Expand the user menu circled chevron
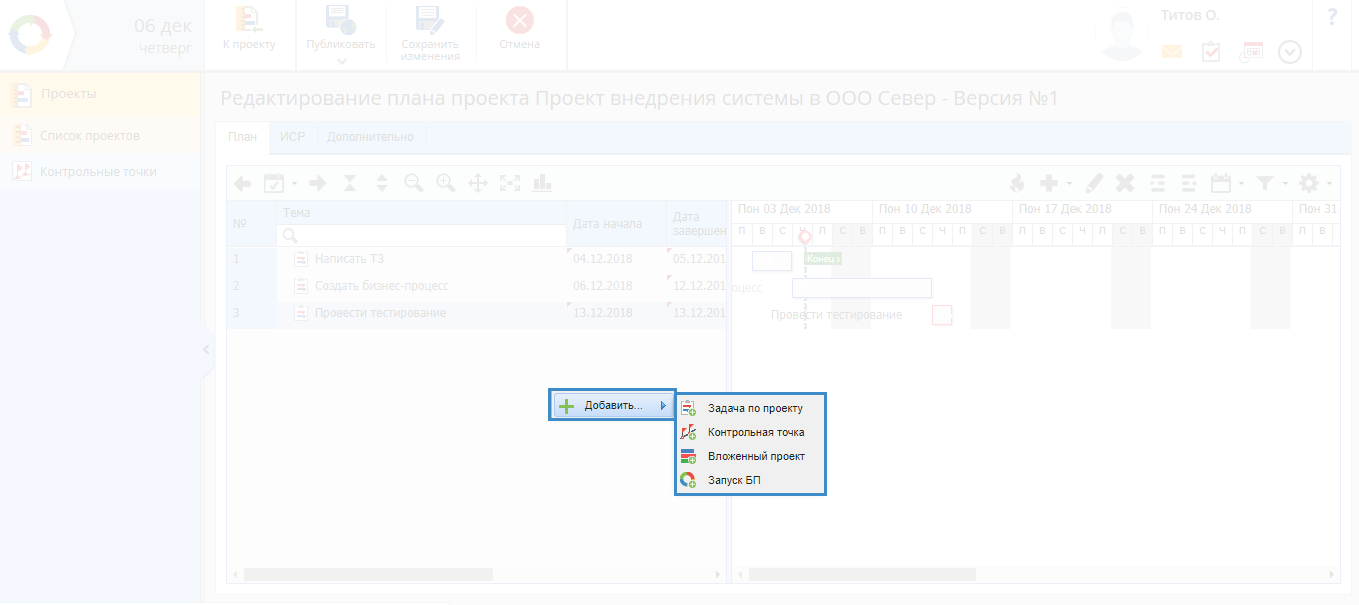This screenshot has height=605, width=1359. tap(1290, 52)
